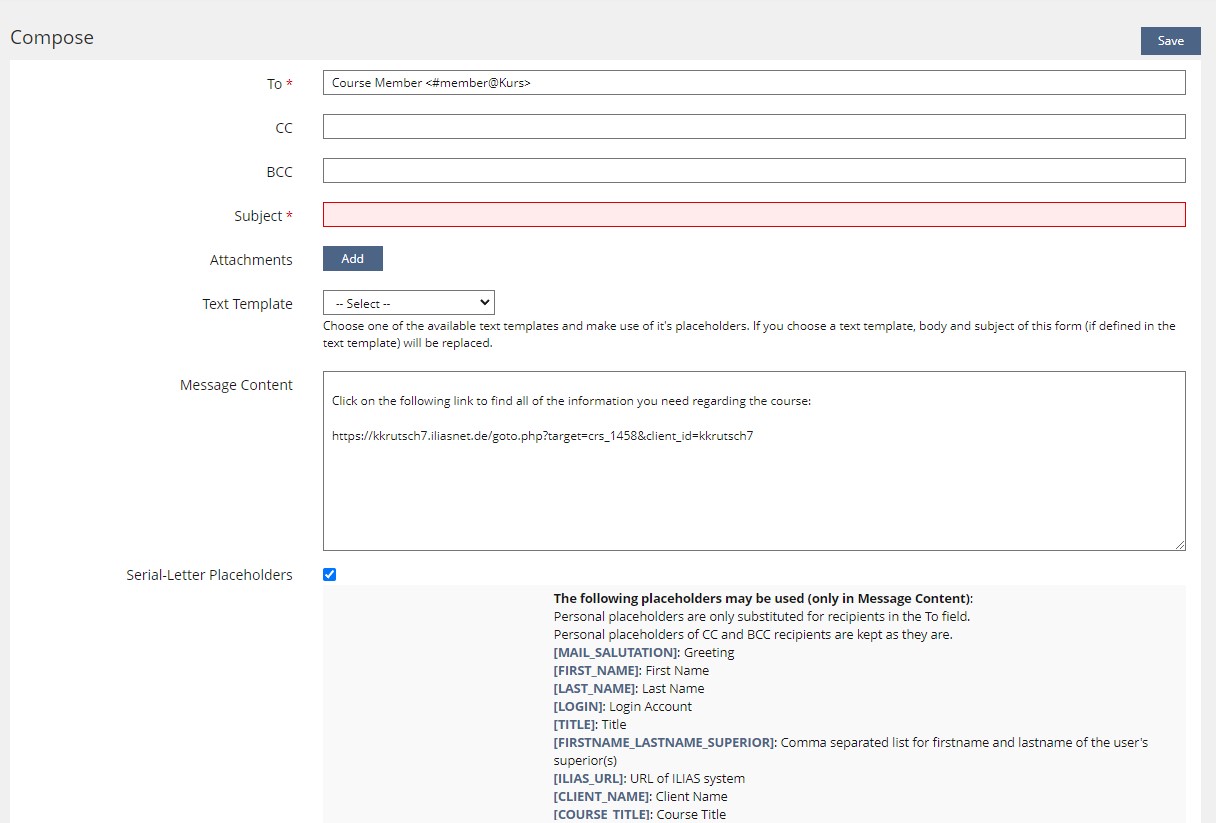Viewport: 1216px width, 823px height.
Task: Click the [TITLE] placeholder
Action: [575, 725]
